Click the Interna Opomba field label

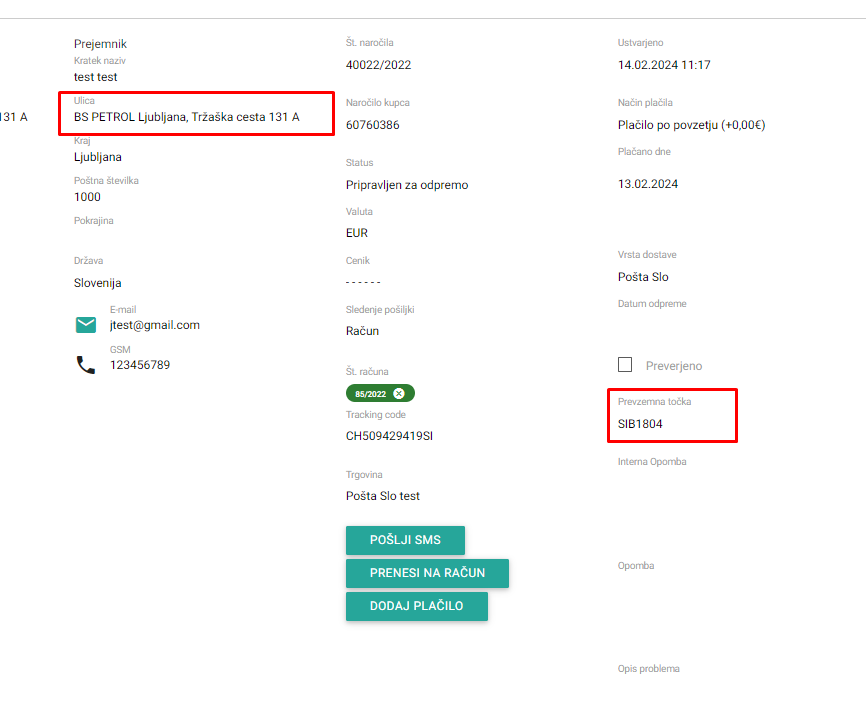(652, 462)
